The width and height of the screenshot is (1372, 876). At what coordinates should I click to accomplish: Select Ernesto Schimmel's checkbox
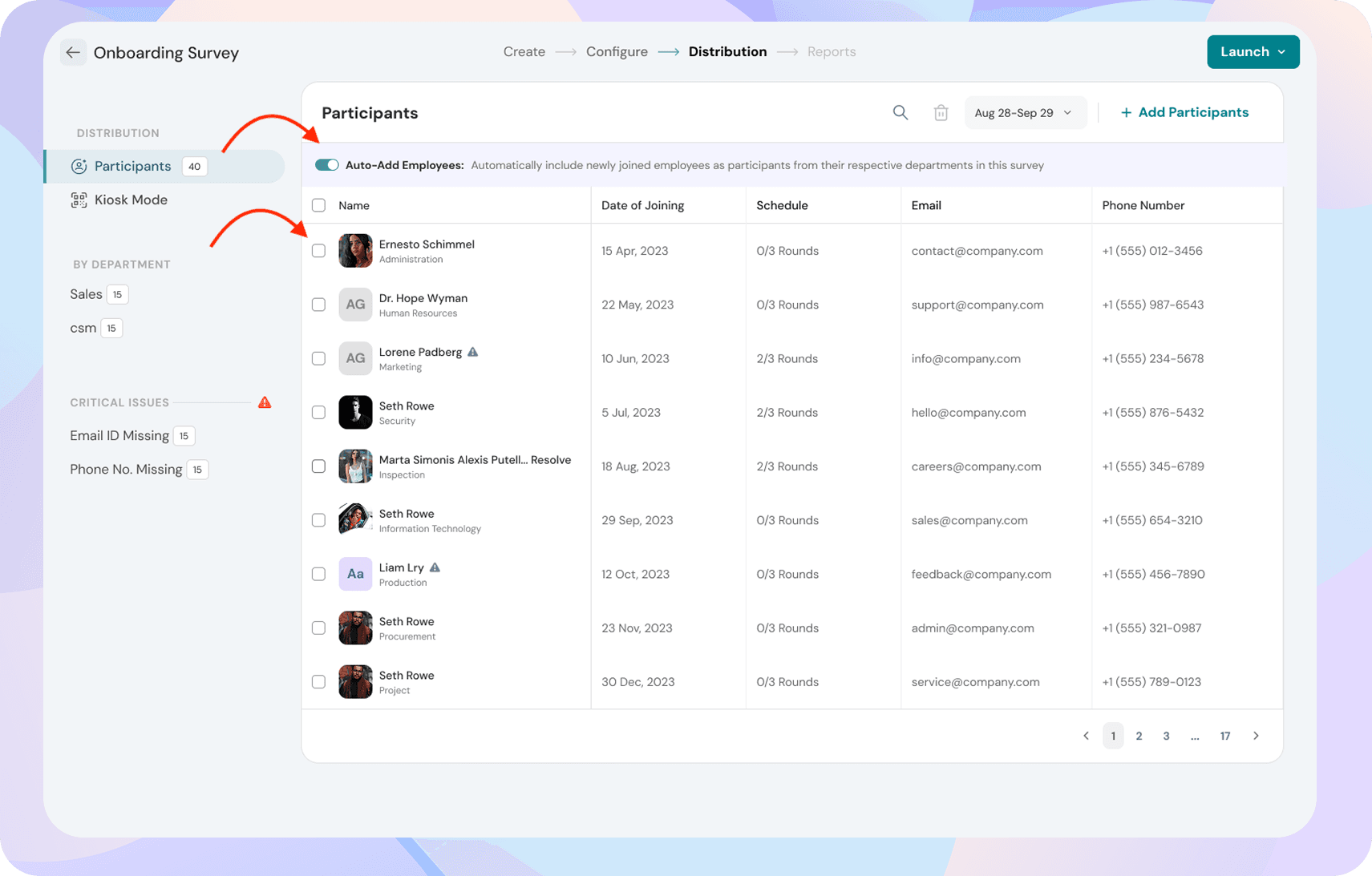(x=318, y=251)
